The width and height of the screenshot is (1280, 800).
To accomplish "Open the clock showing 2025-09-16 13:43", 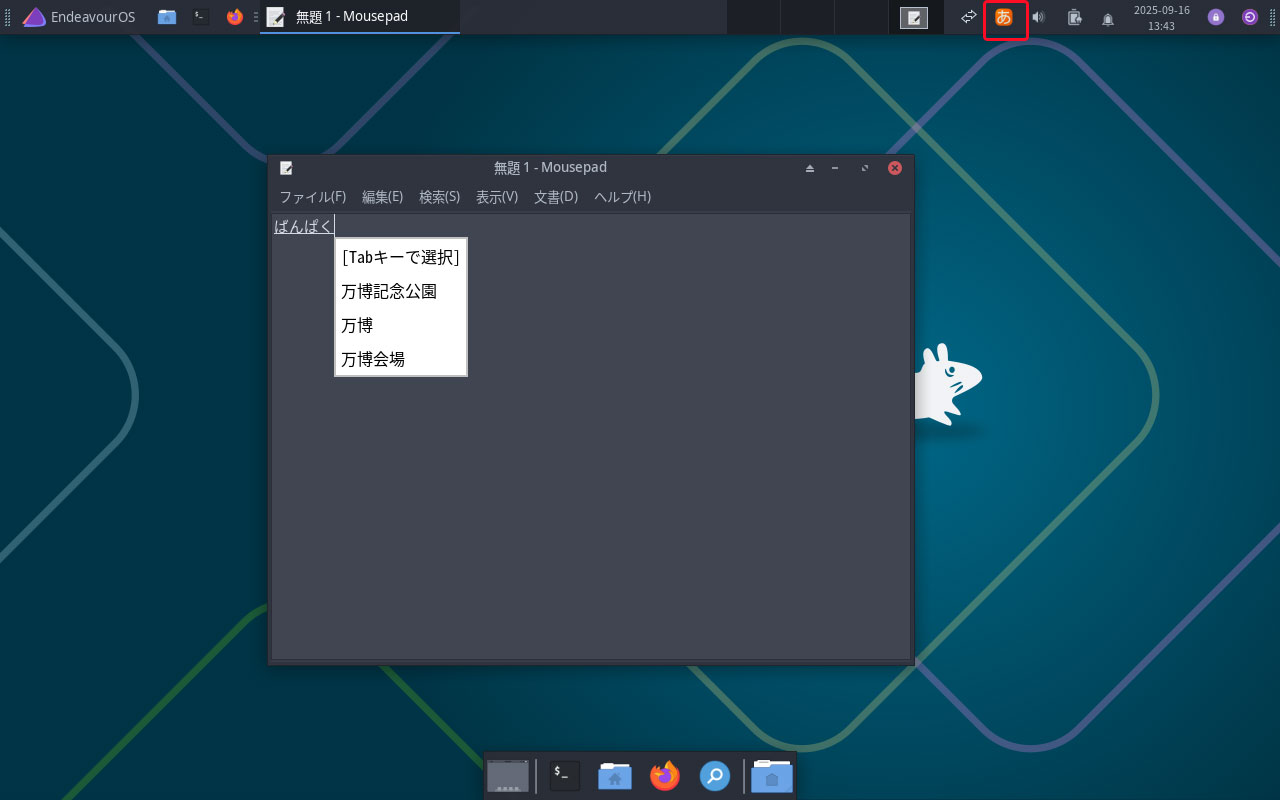I will click(1161, 18).
